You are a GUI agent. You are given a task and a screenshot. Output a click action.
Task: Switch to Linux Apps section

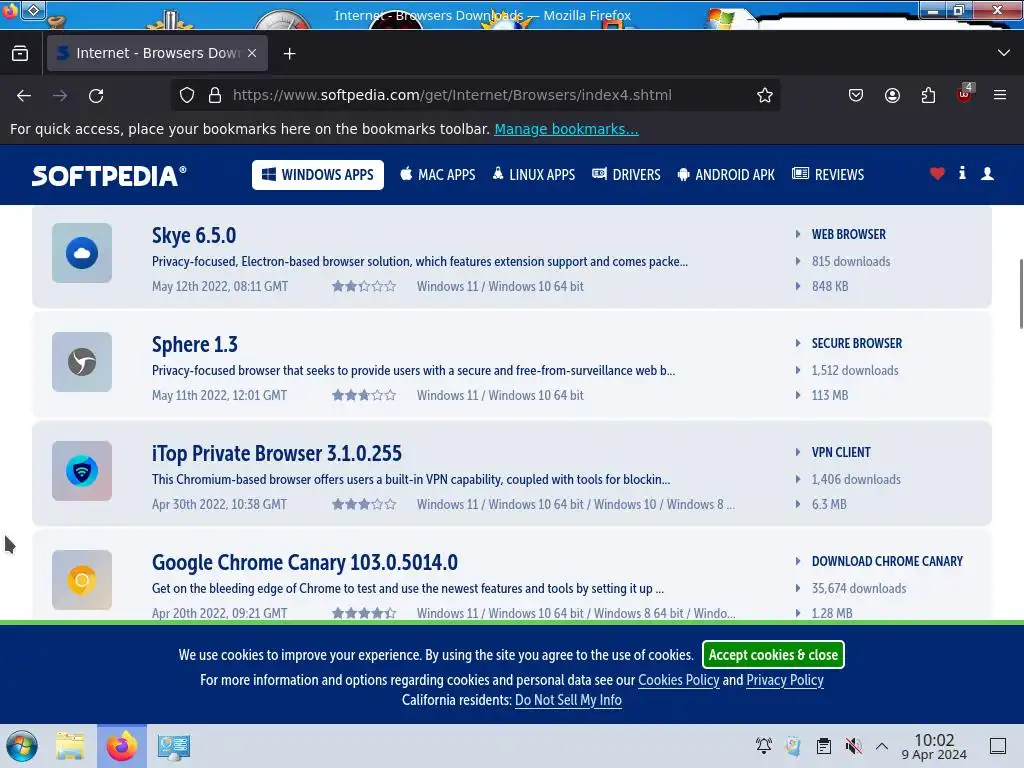[534, 175]
